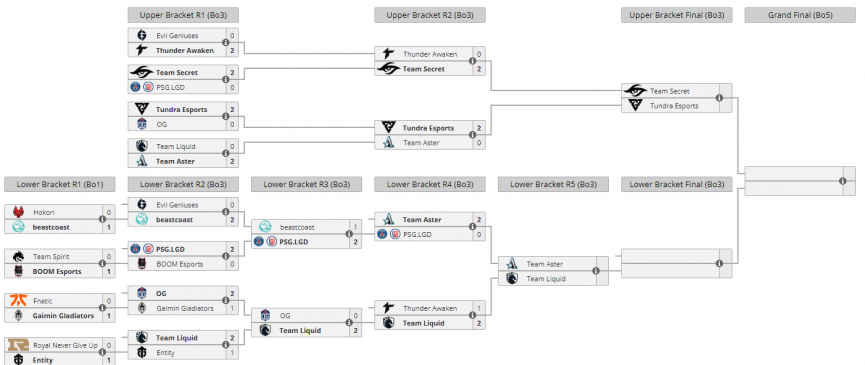Click Team Liquid in Lower Bracket R5

tap(547, 279)
